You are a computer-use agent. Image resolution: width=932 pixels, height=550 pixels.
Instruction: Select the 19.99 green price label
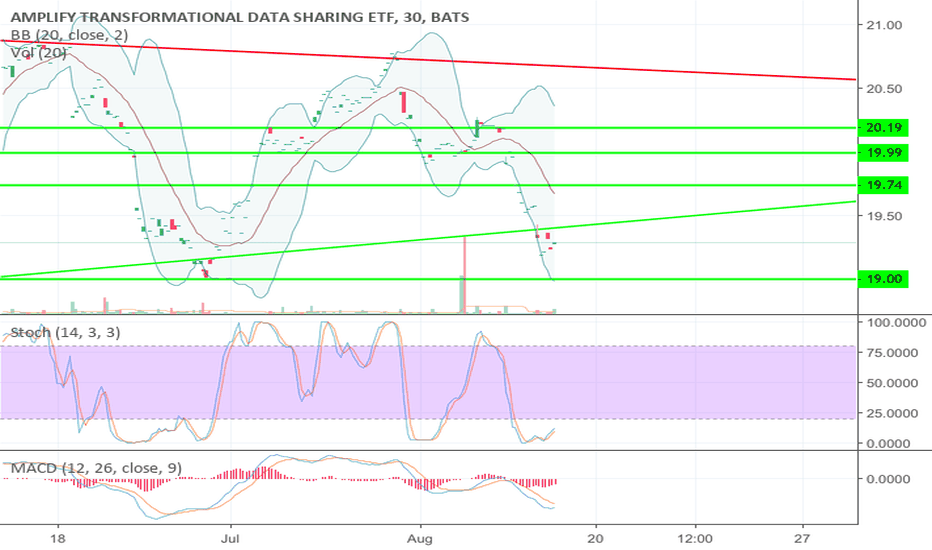(883, 153)
